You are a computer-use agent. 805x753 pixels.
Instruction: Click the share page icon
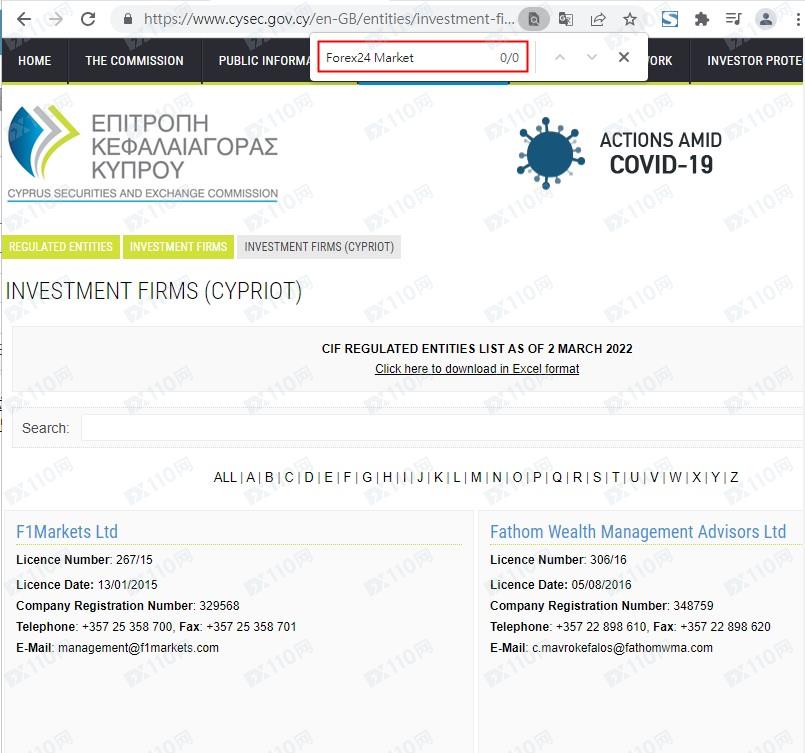tap(598, 19)
